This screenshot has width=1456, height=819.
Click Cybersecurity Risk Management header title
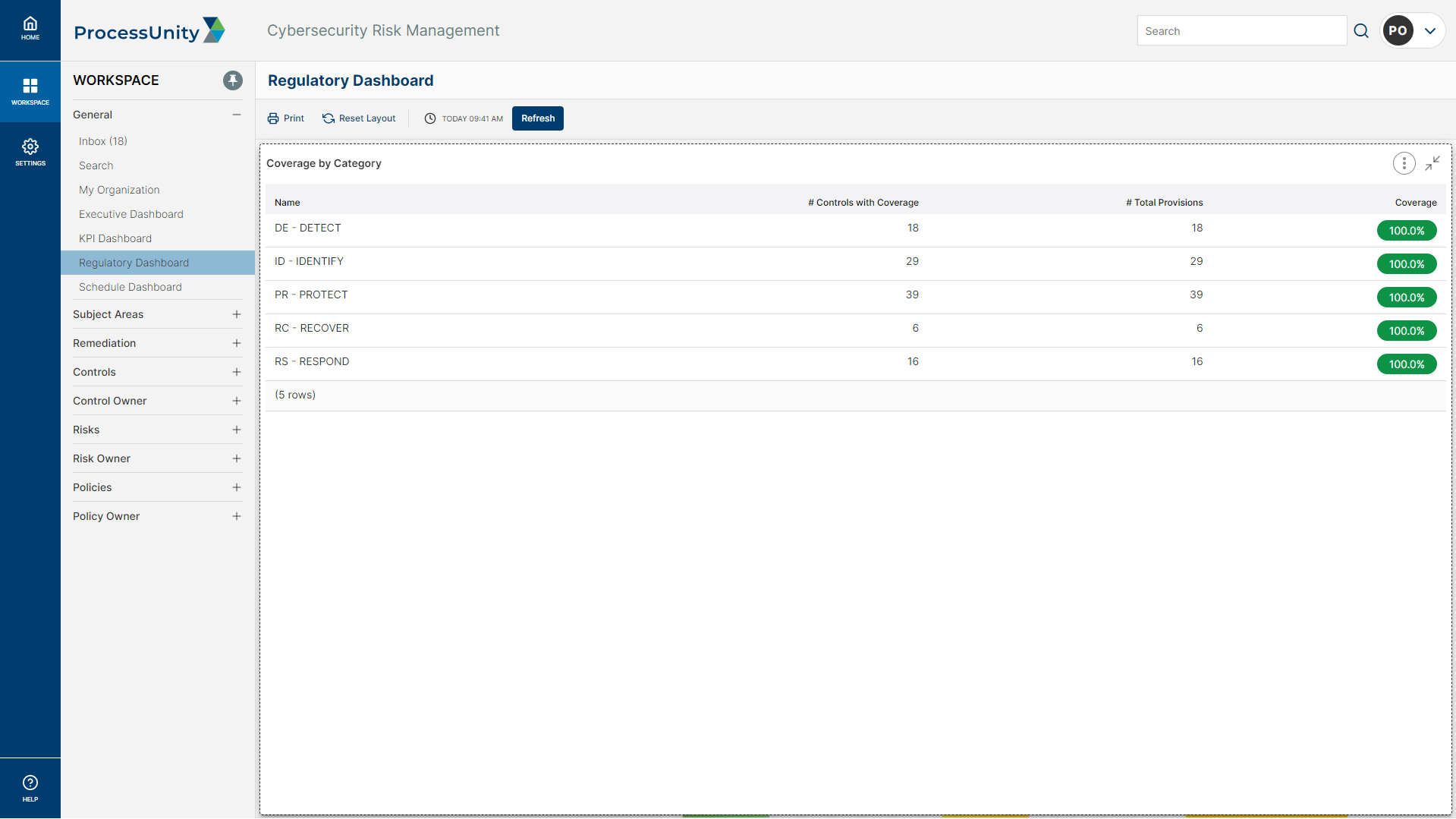pos(383,30)
